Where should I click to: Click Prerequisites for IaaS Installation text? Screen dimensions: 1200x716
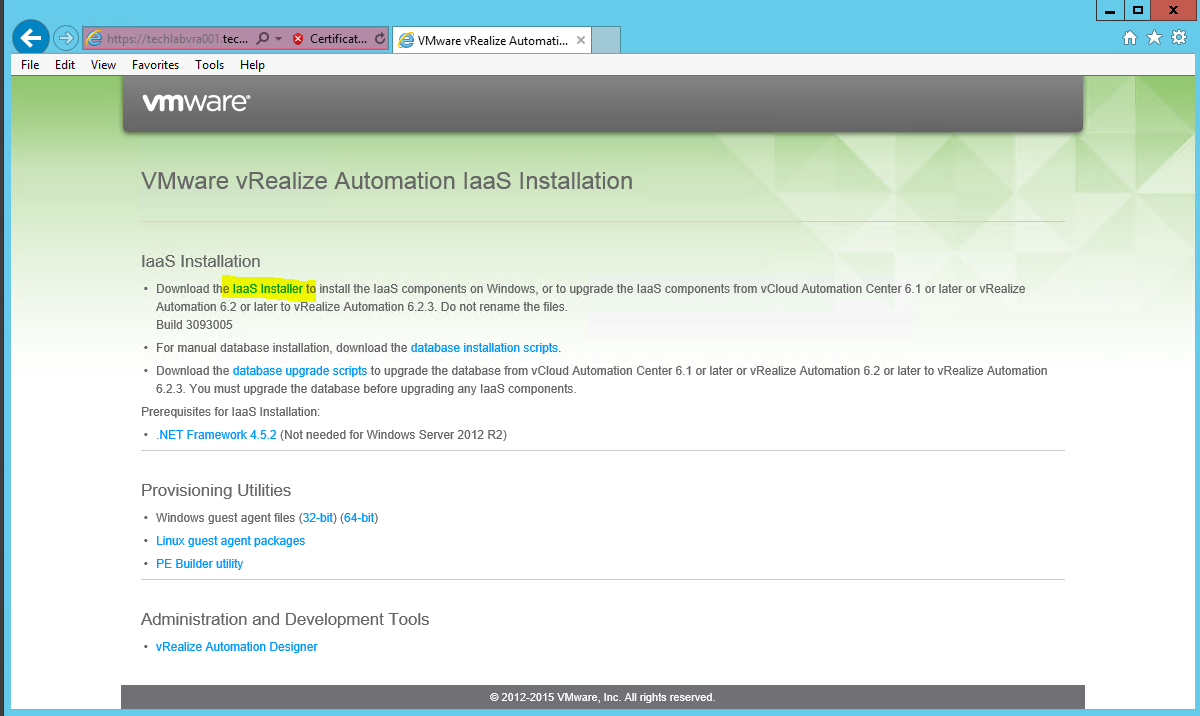[x=231, y=412]
